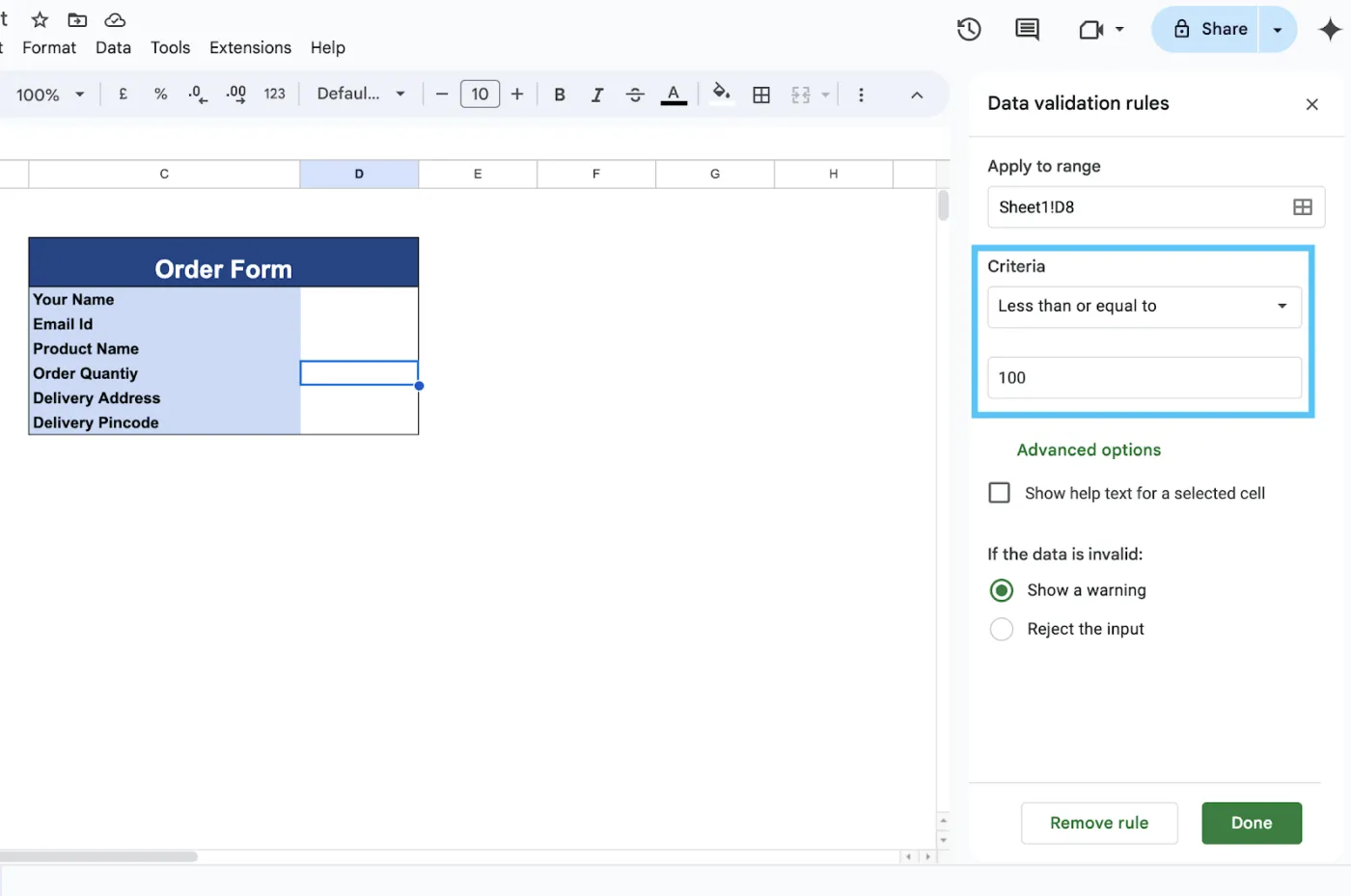
Task: Format selection as currency
Action: pos(123,94)
